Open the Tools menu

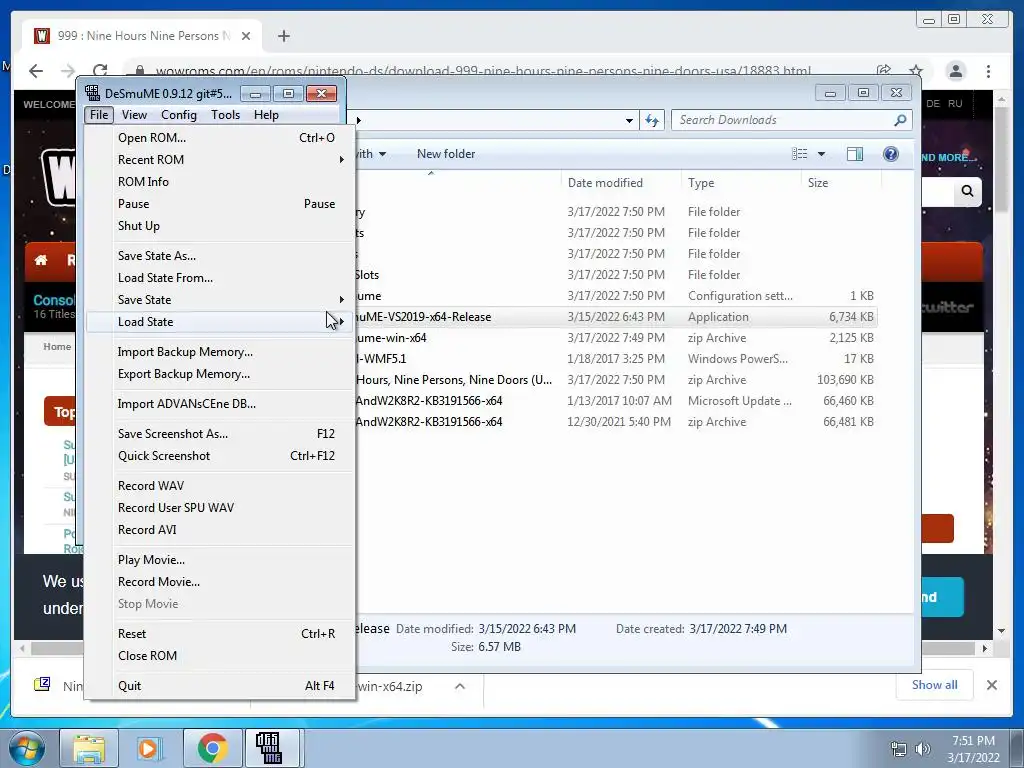225,115
